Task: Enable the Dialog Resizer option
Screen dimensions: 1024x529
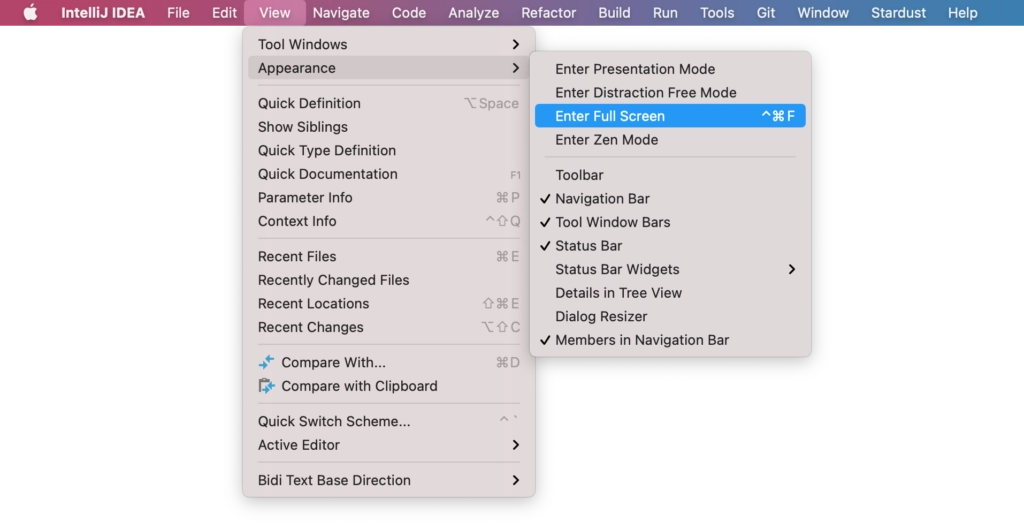Action: [x=670, y=316]
